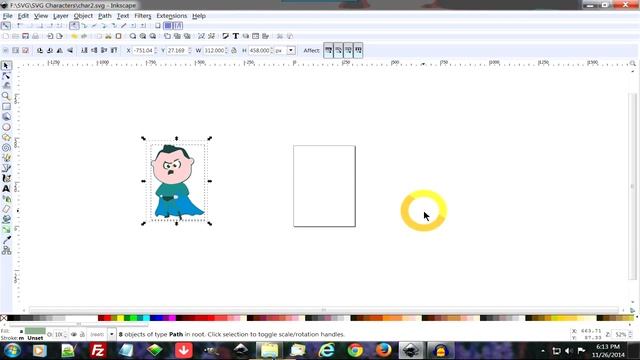Select the 3D box tool

[6, 117]
